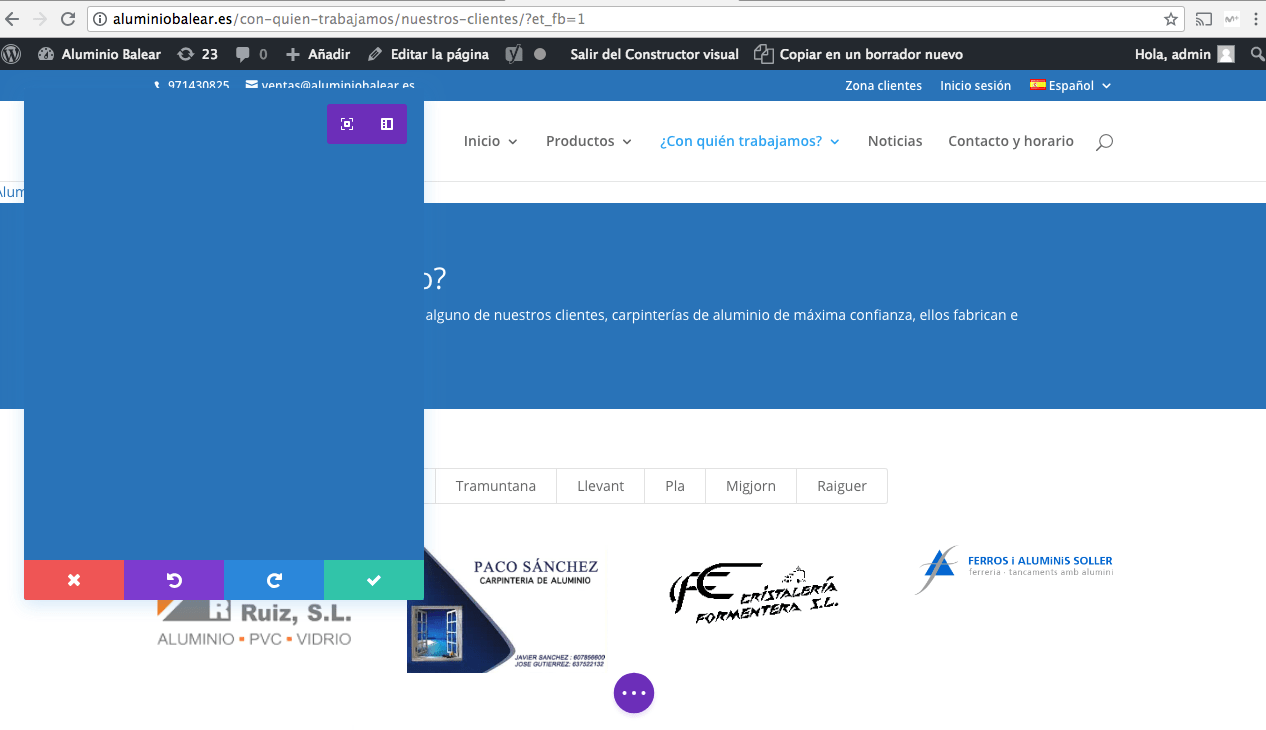Click the admin bar search magnifier
Viewport: 1266px width, 730px height.
pyautogui.click(x=1257, y=54)
